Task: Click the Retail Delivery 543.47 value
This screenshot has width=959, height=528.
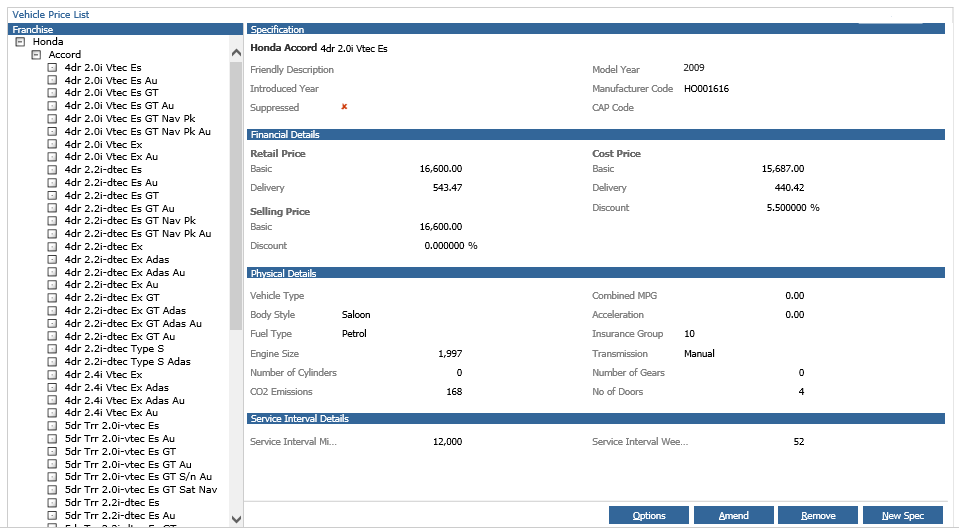Action: coord(448,188)
